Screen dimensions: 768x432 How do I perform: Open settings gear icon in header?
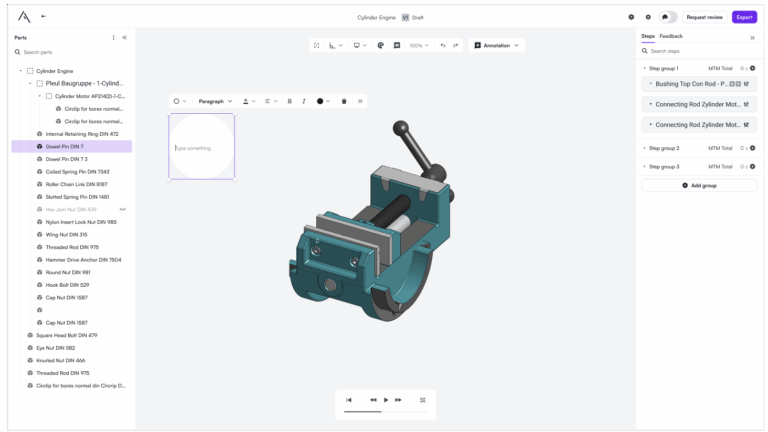[648, 17]
